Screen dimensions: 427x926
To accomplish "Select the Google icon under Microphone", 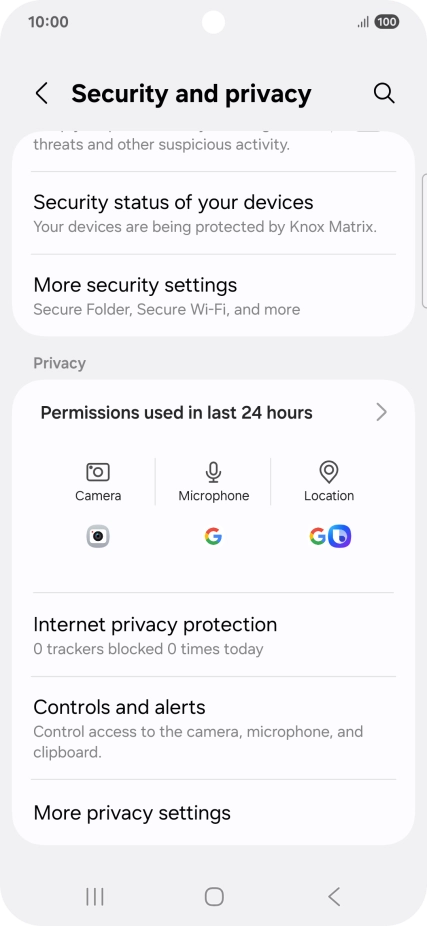I will [213, 536].
